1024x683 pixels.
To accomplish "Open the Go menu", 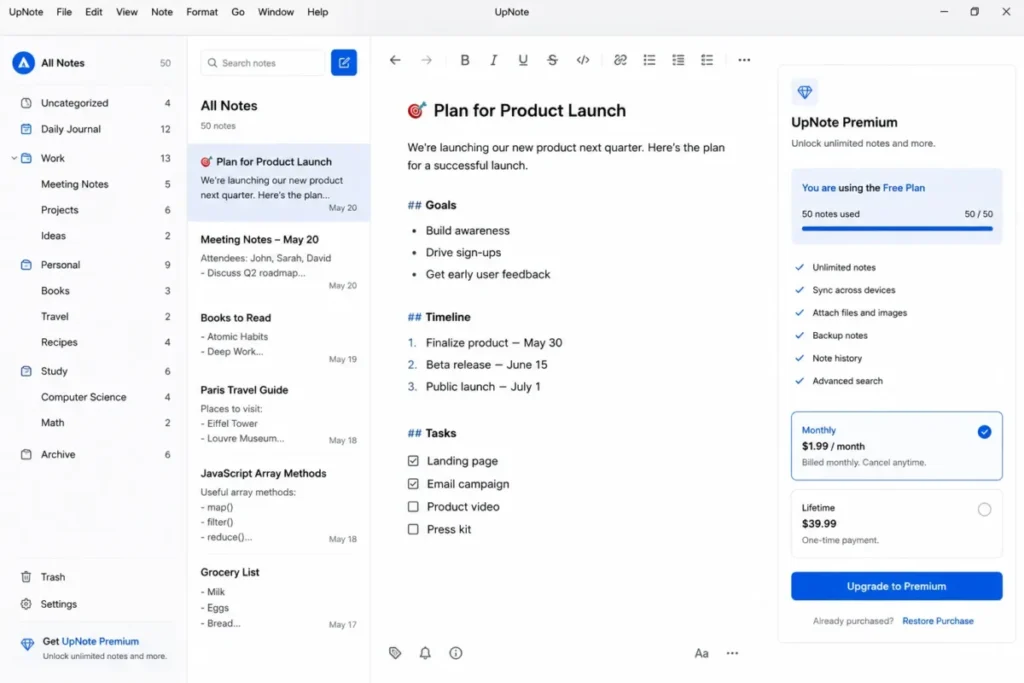I will (x=238, y=12).
